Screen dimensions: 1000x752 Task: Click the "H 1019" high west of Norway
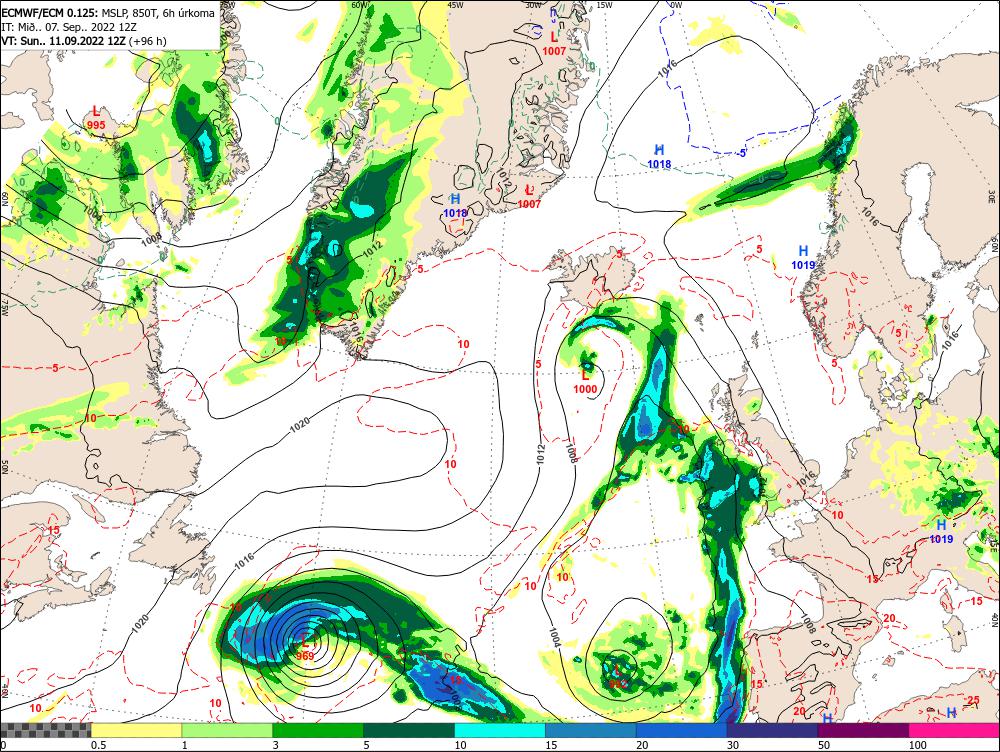(804, 258)
